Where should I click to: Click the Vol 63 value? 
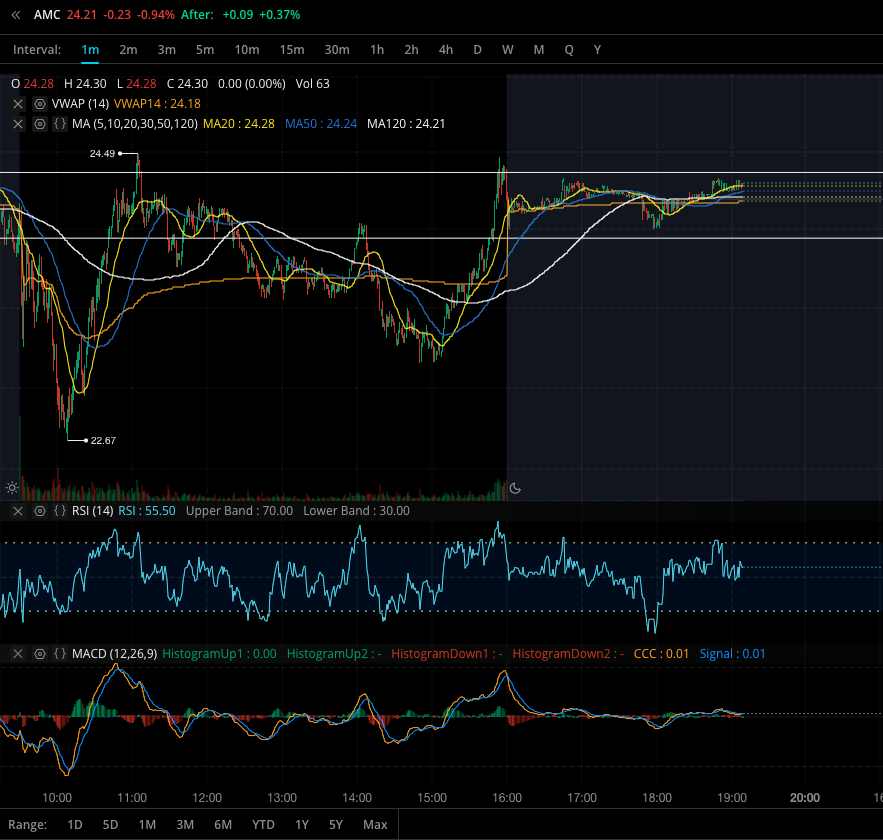(x=313, y=84)
